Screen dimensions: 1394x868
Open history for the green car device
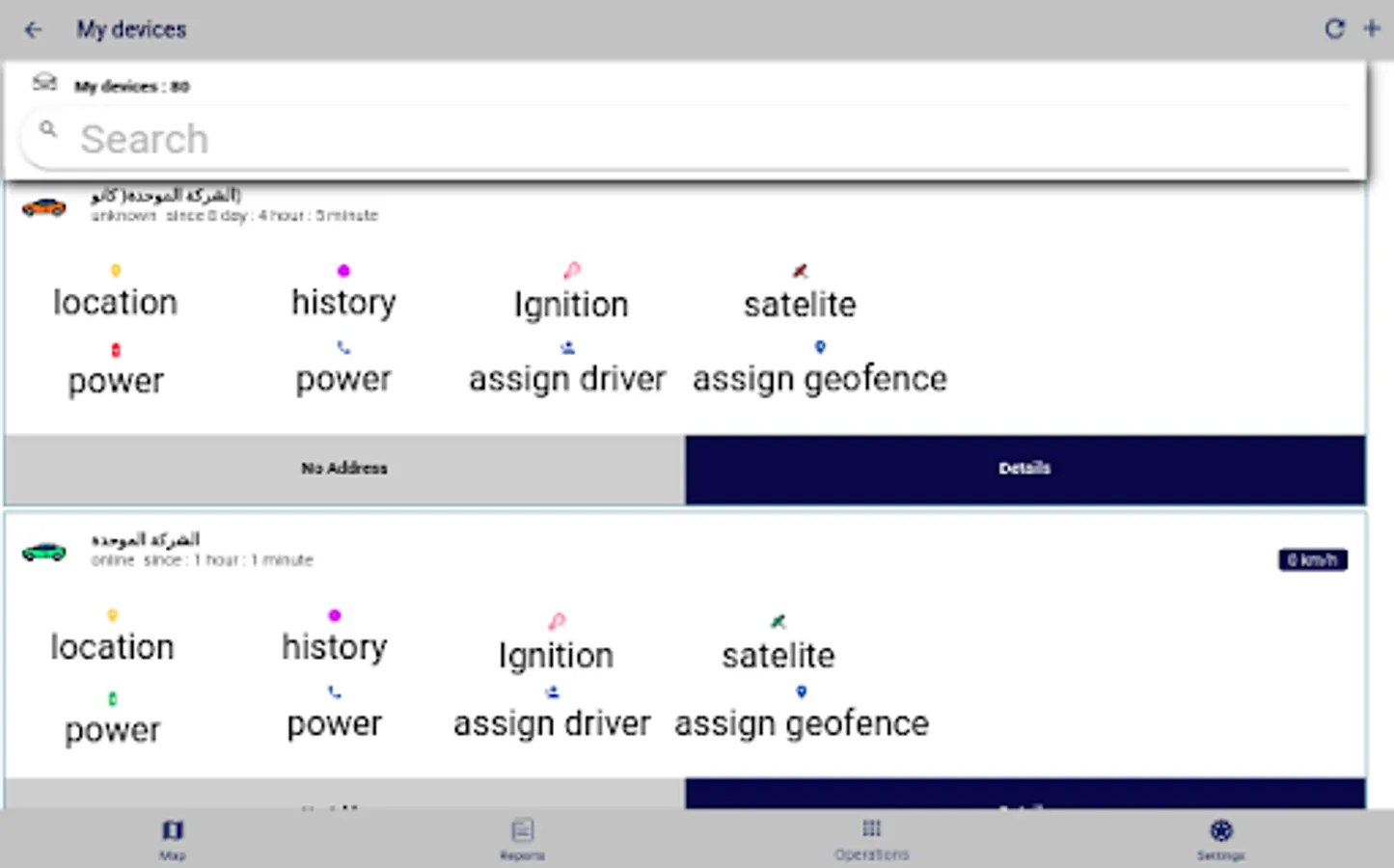[x=335, y=637]
